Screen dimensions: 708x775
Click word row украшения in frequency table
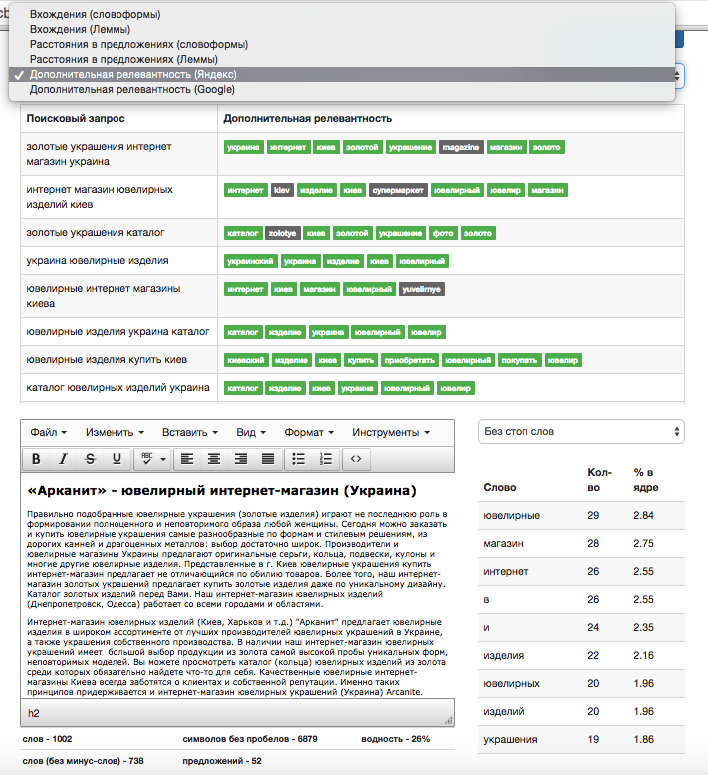click(x=581, y=739)
